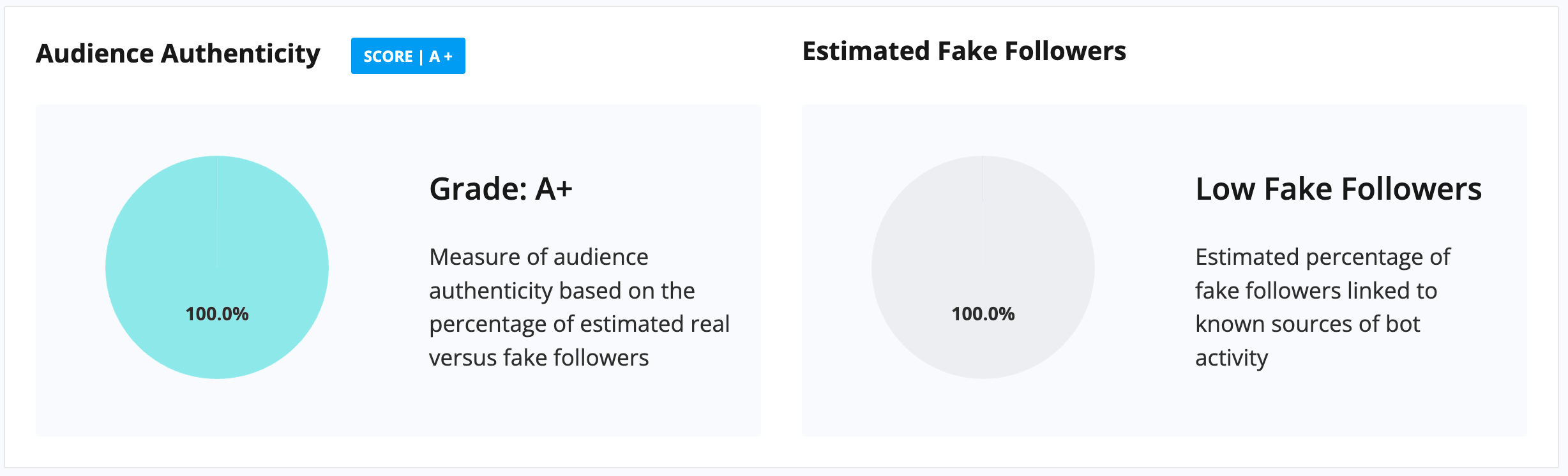Click the Low Fake Followers title
1568x476 pixels.
click(1338, 189)
